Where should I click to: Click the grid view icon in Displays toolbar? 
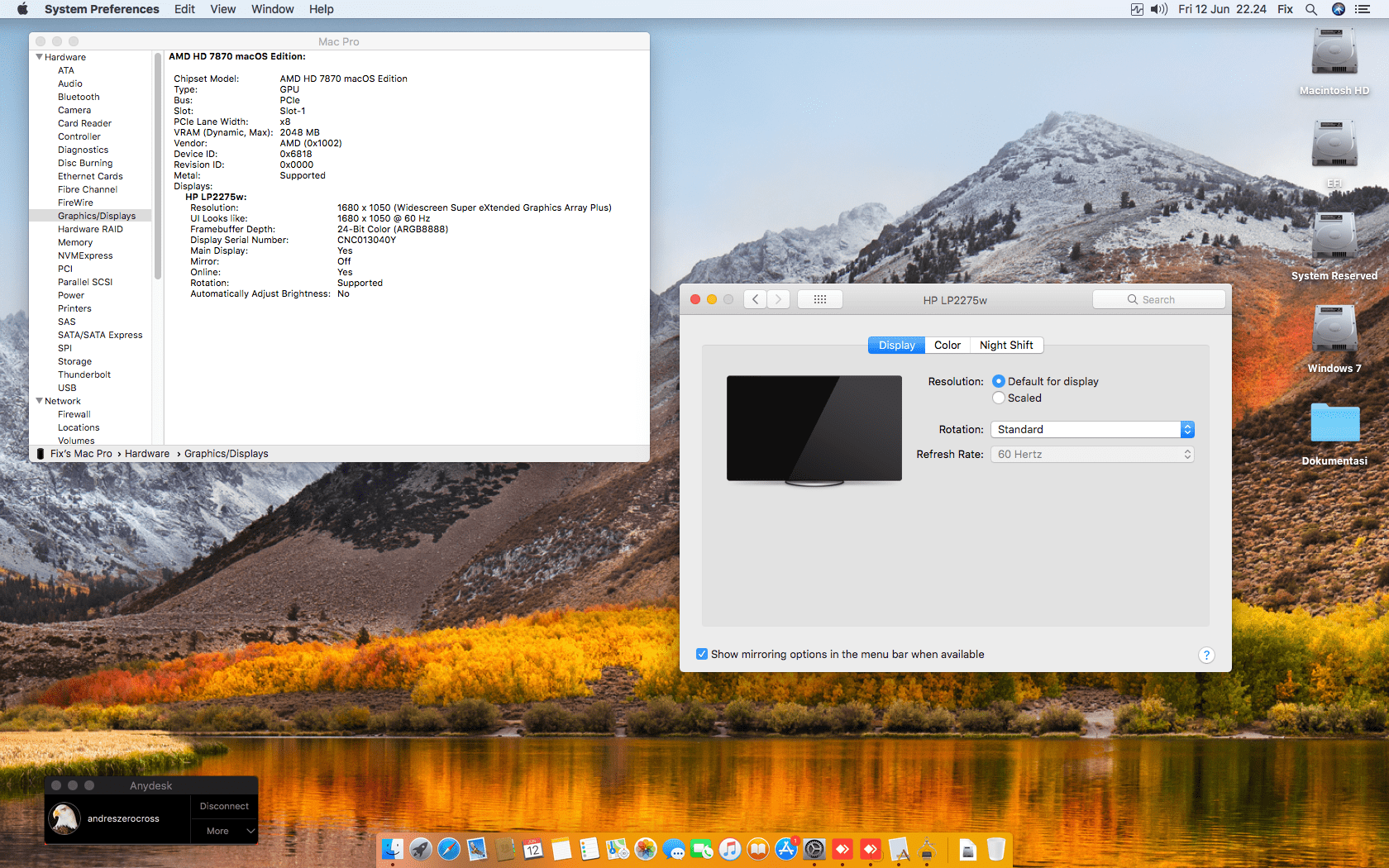coord(819,299)
